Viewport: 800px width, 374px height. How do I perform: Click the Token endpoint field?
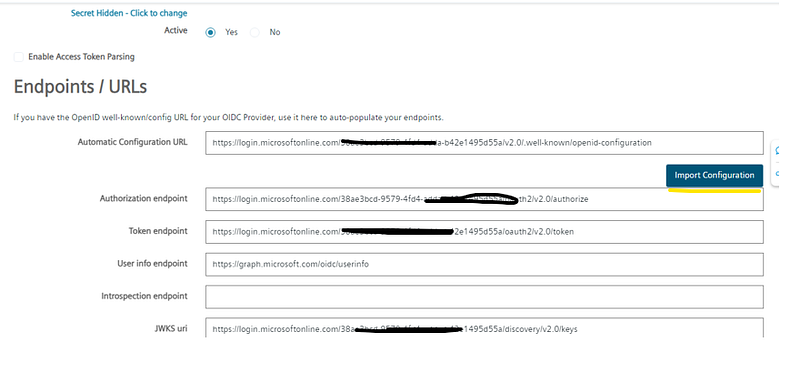[x=484, y=232]
